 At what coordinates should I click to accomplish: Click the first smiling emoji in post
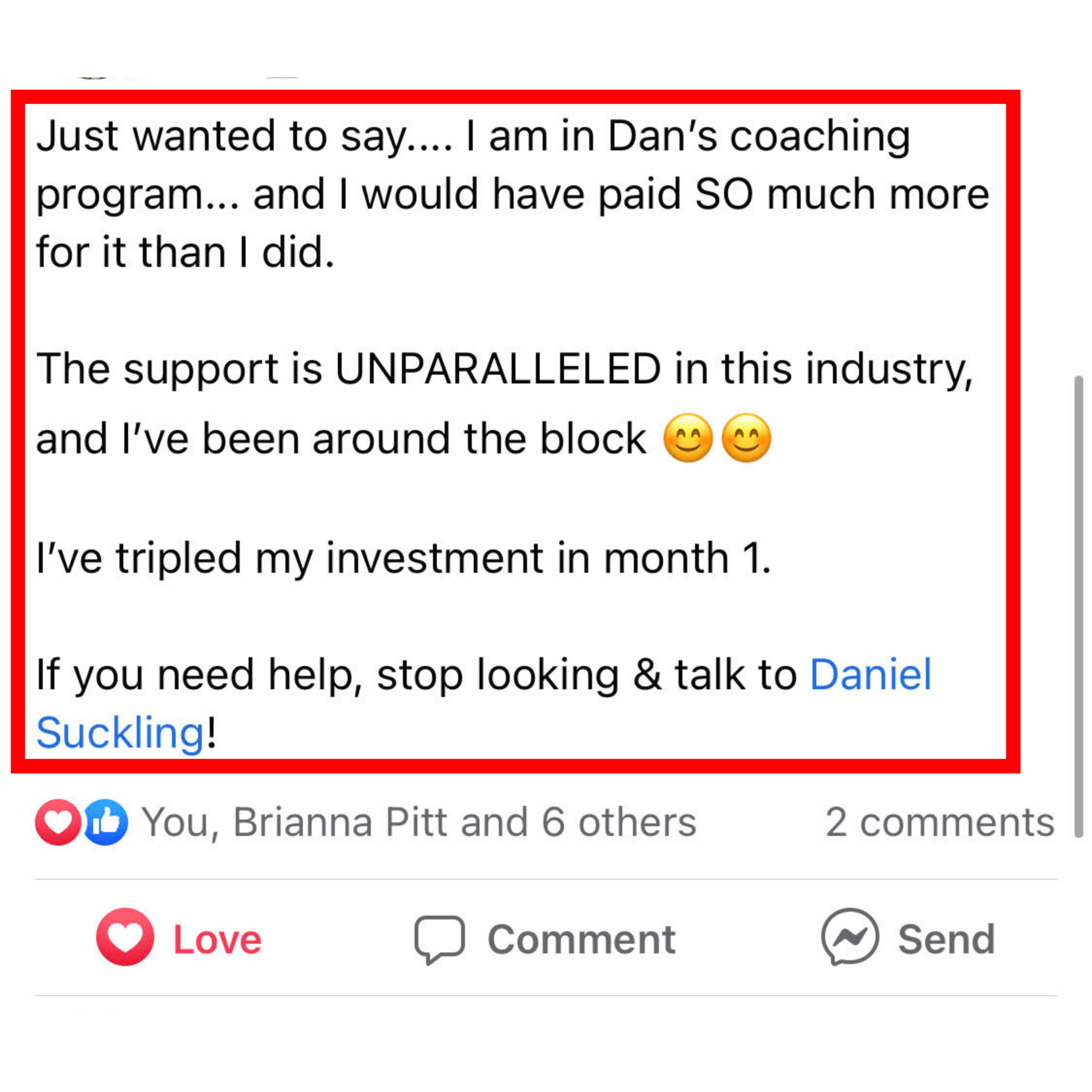(688, 439)
